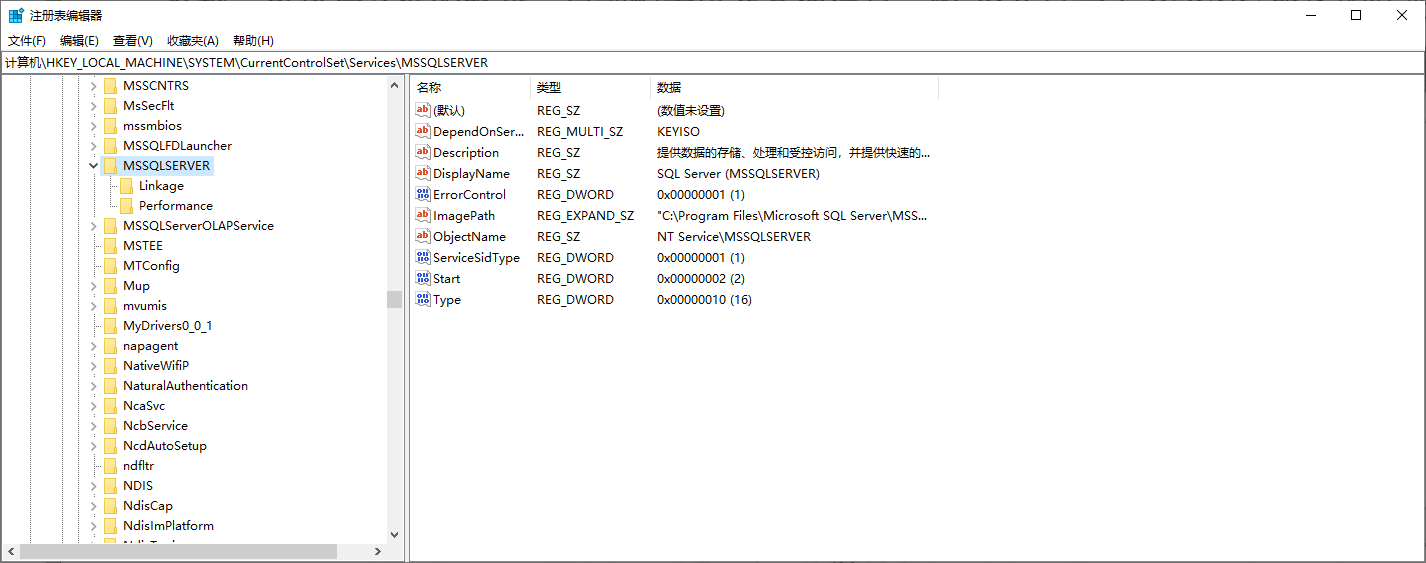Select the Start value name
This screenshot has width=1426, height=563.
447,278
